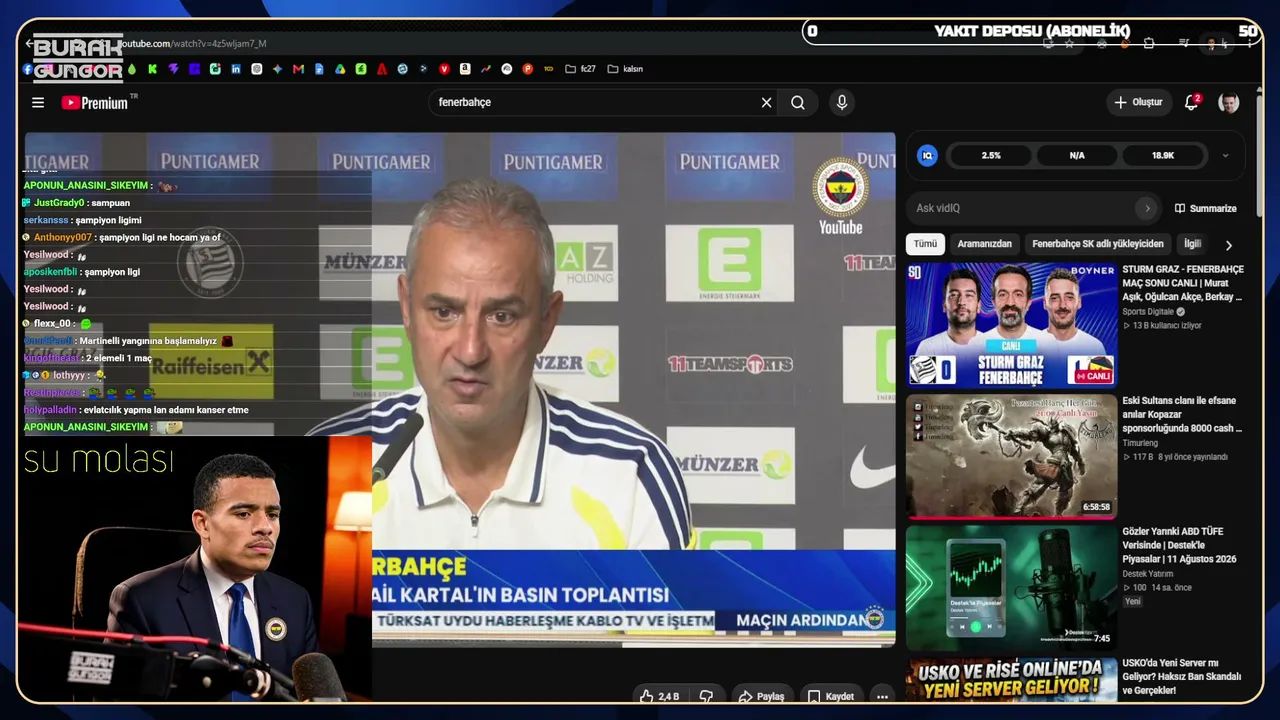
Task: Go to YouTube Premium home logo
Action: coord(96,102)
